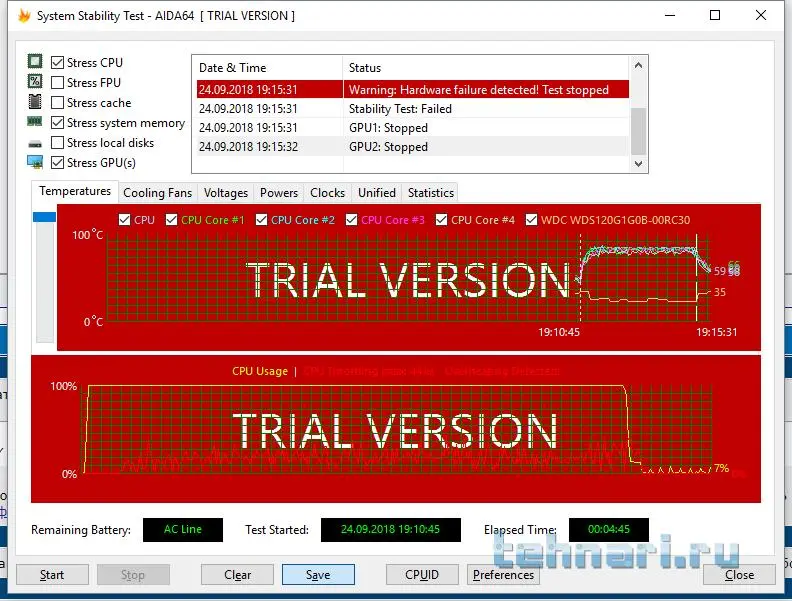The width and height of the screenshot is (792, 601).
Task: Open Preferences button
Action: pyautogui.click(x=503, y=575)
